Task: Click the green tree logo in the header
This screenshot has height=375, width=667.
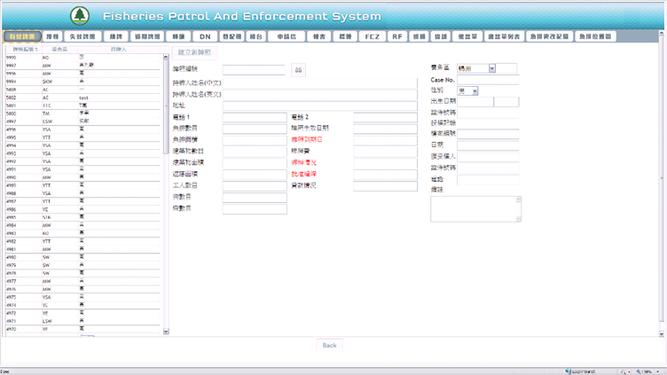Action: [80, 15]
